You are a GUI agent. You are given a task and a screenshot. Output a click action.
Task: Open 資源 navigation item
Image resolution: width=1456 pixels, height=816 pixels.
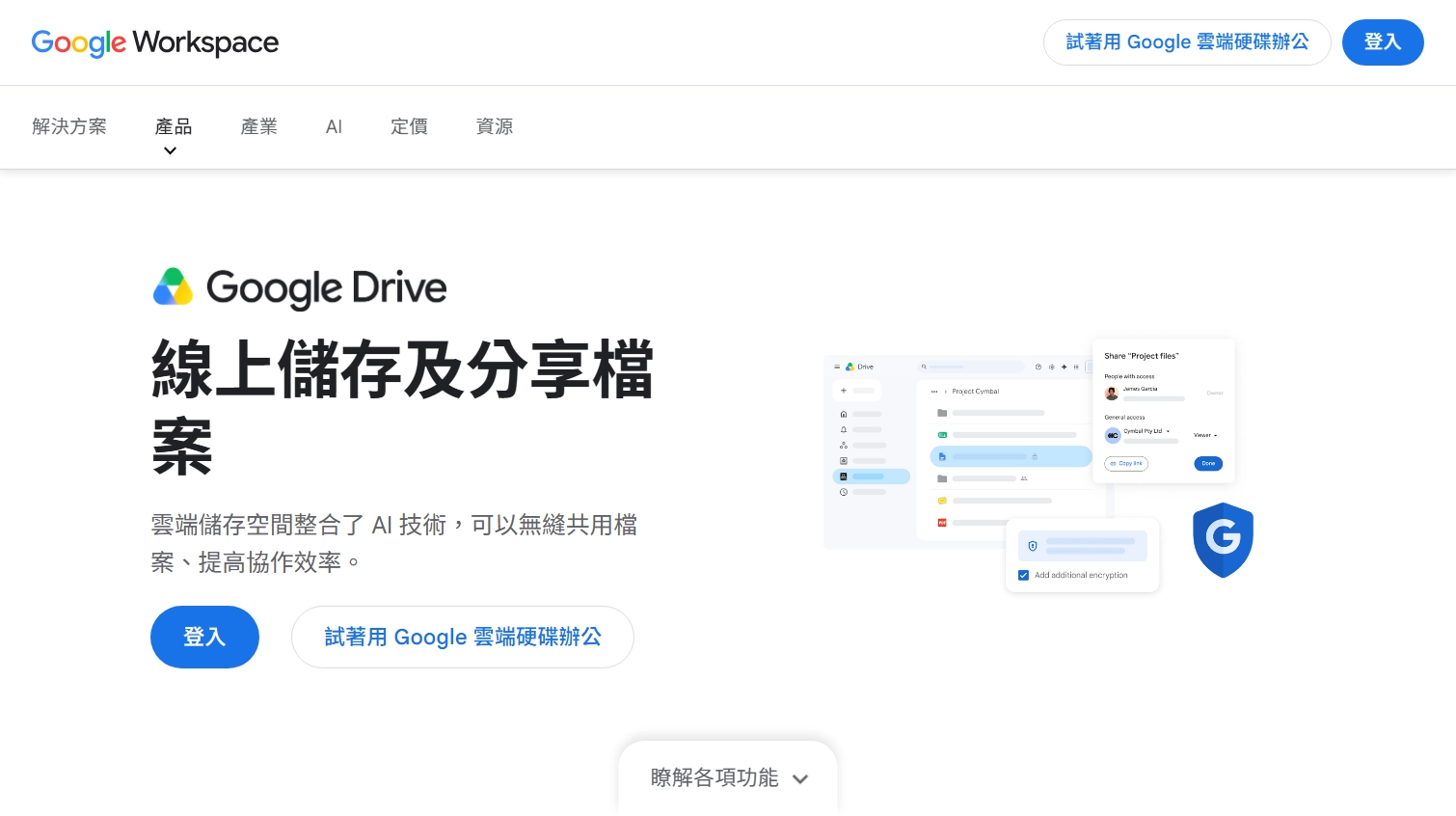point(494,126)
